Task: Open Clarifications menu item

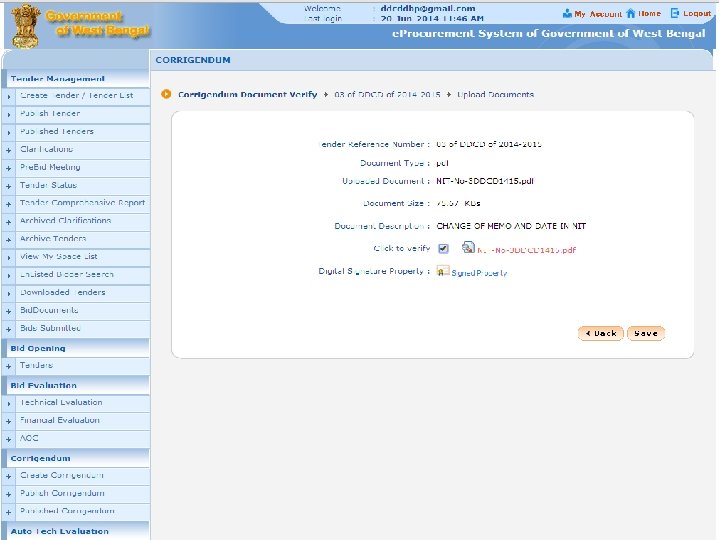Action: (x=46, y=149)
